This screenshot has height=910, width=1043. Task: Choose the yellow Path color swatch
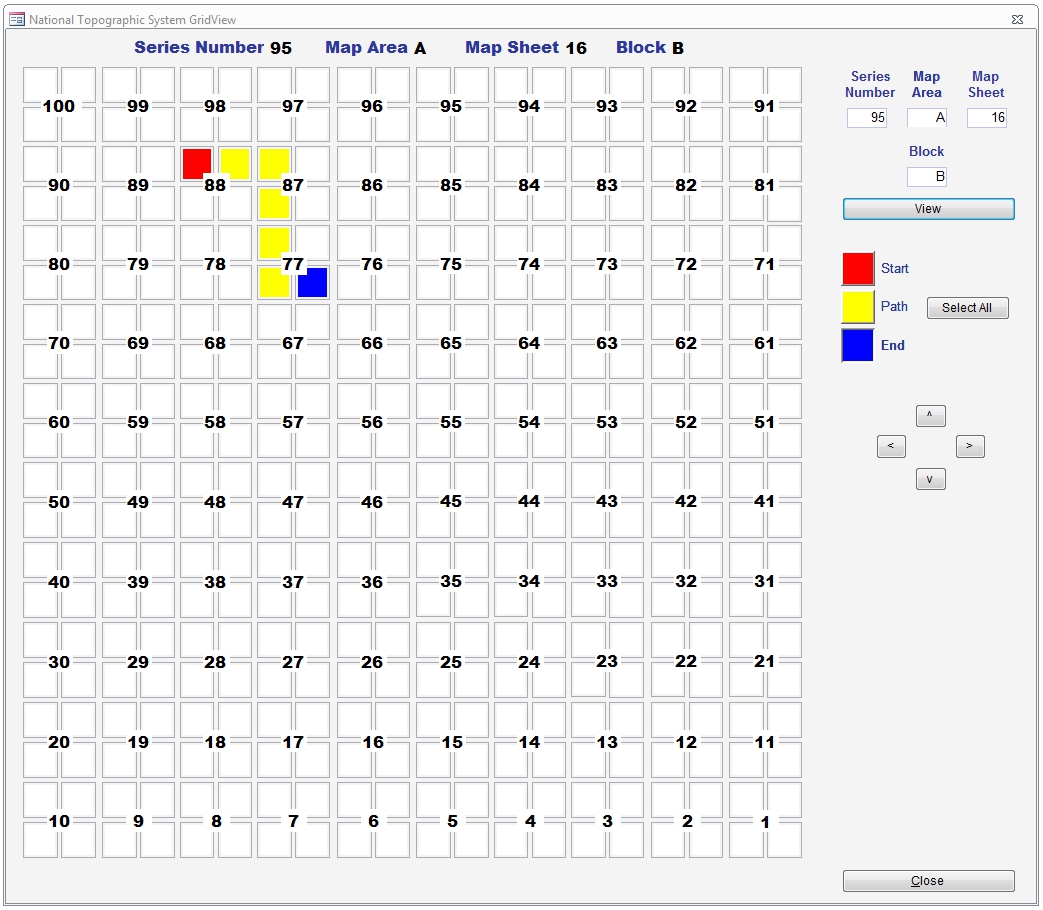858,307
